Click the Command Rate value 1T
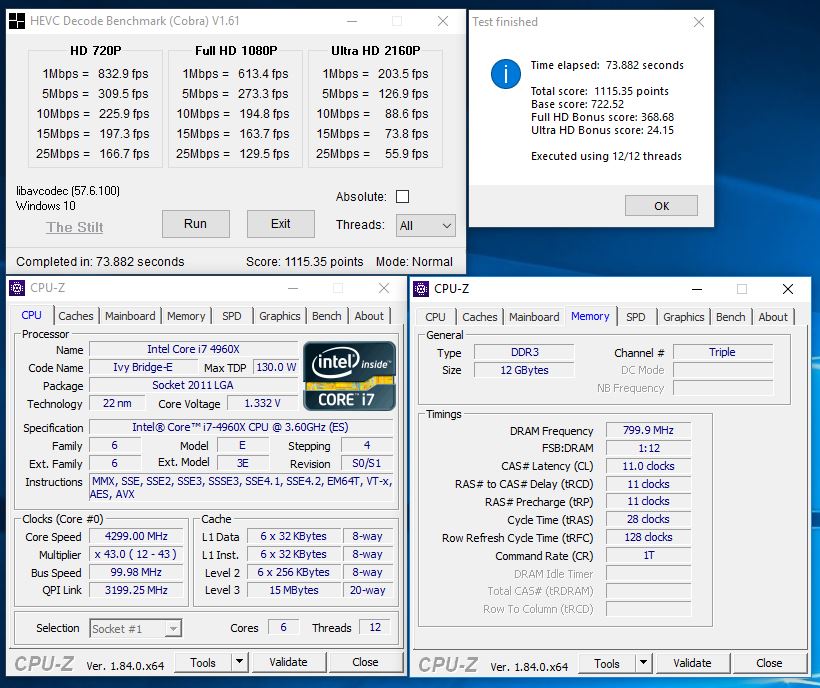820x688 pixels. coord(648,555)
